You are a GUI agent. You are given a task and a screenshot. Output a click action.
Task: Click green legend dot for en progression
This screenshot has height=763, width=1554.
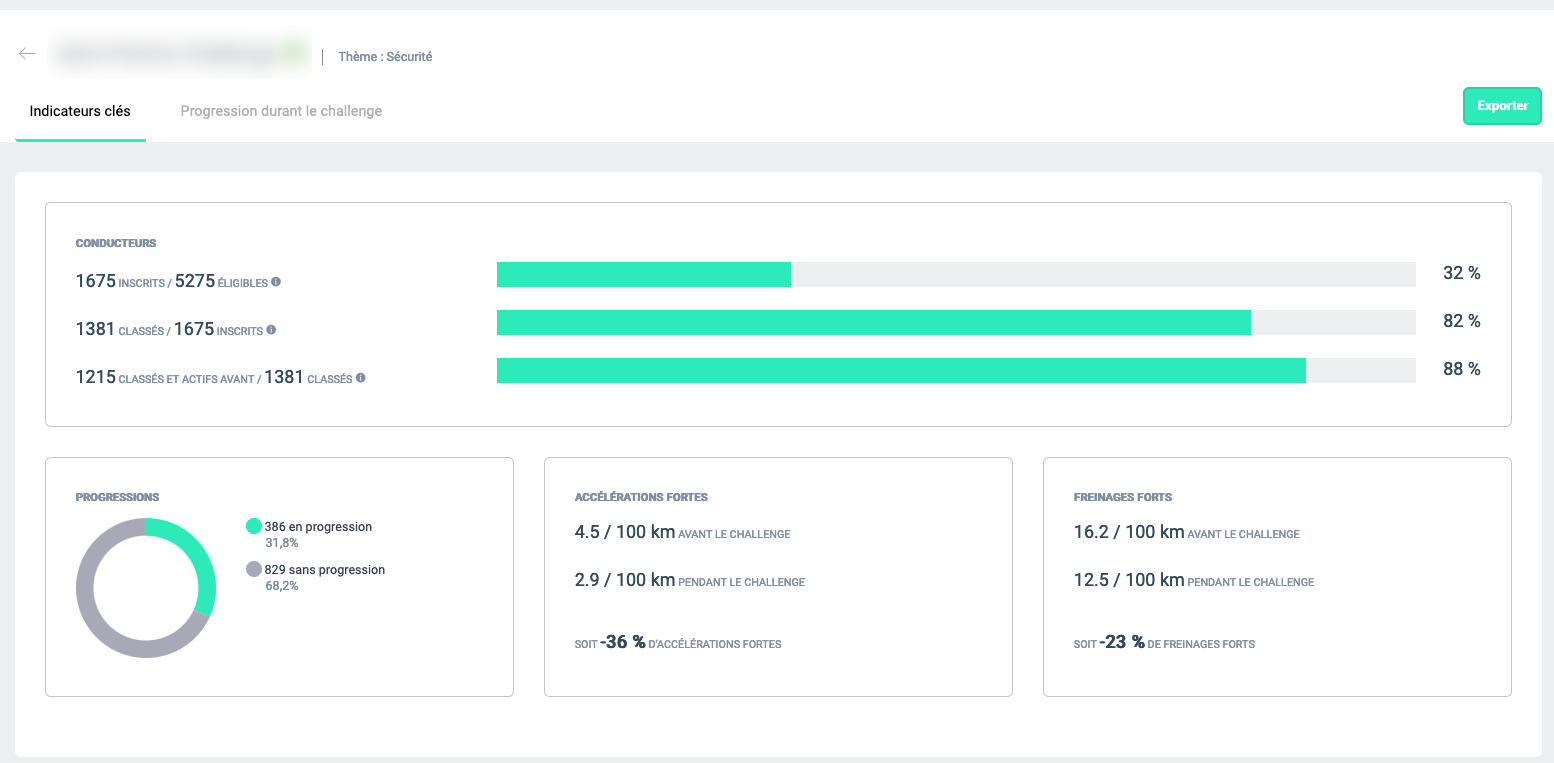(x=254, y=526)
